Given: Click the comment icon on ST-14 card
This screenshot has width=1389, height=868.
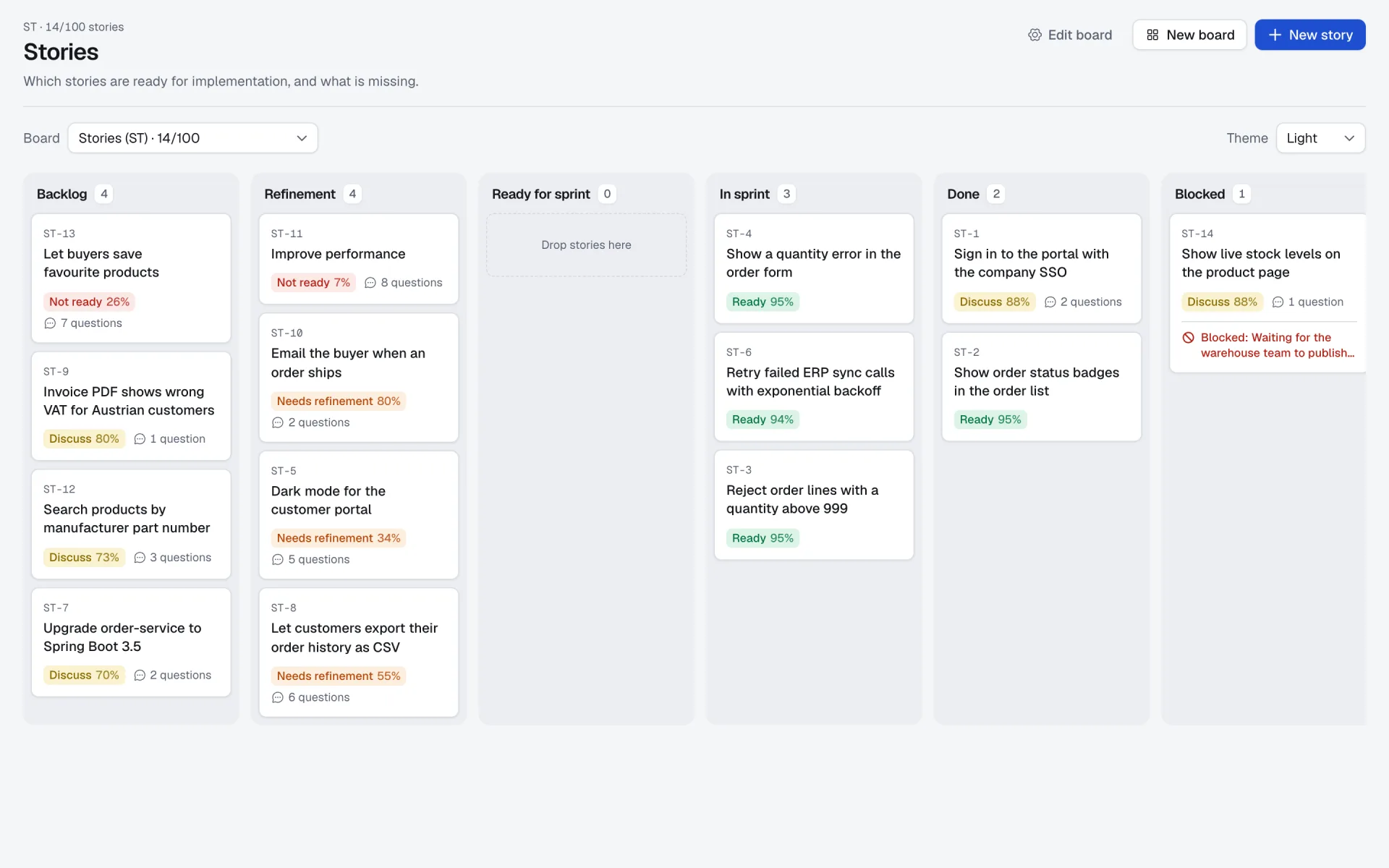Looking at the screenshot, I should coord(1278,302).
